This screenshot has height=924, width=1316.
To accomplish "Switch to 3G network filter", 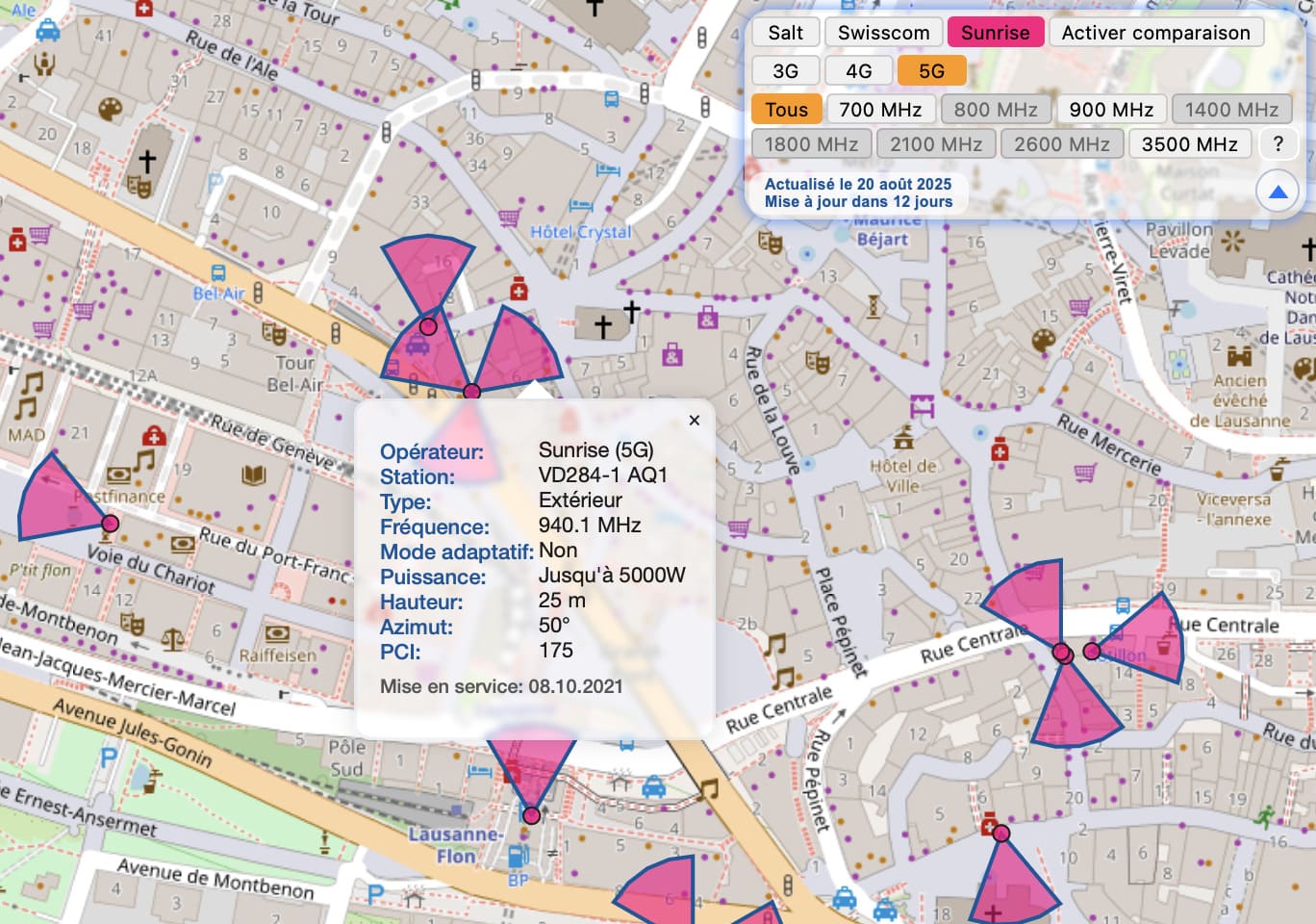I will pyautogui.click(x=785, y=71).
